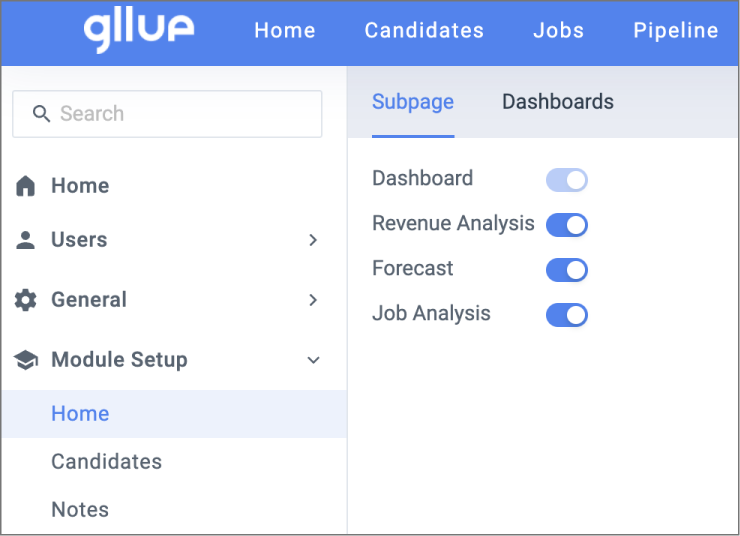Open Candidates under Module Setup
Viewport: 740px width, 536px height.
107,461
